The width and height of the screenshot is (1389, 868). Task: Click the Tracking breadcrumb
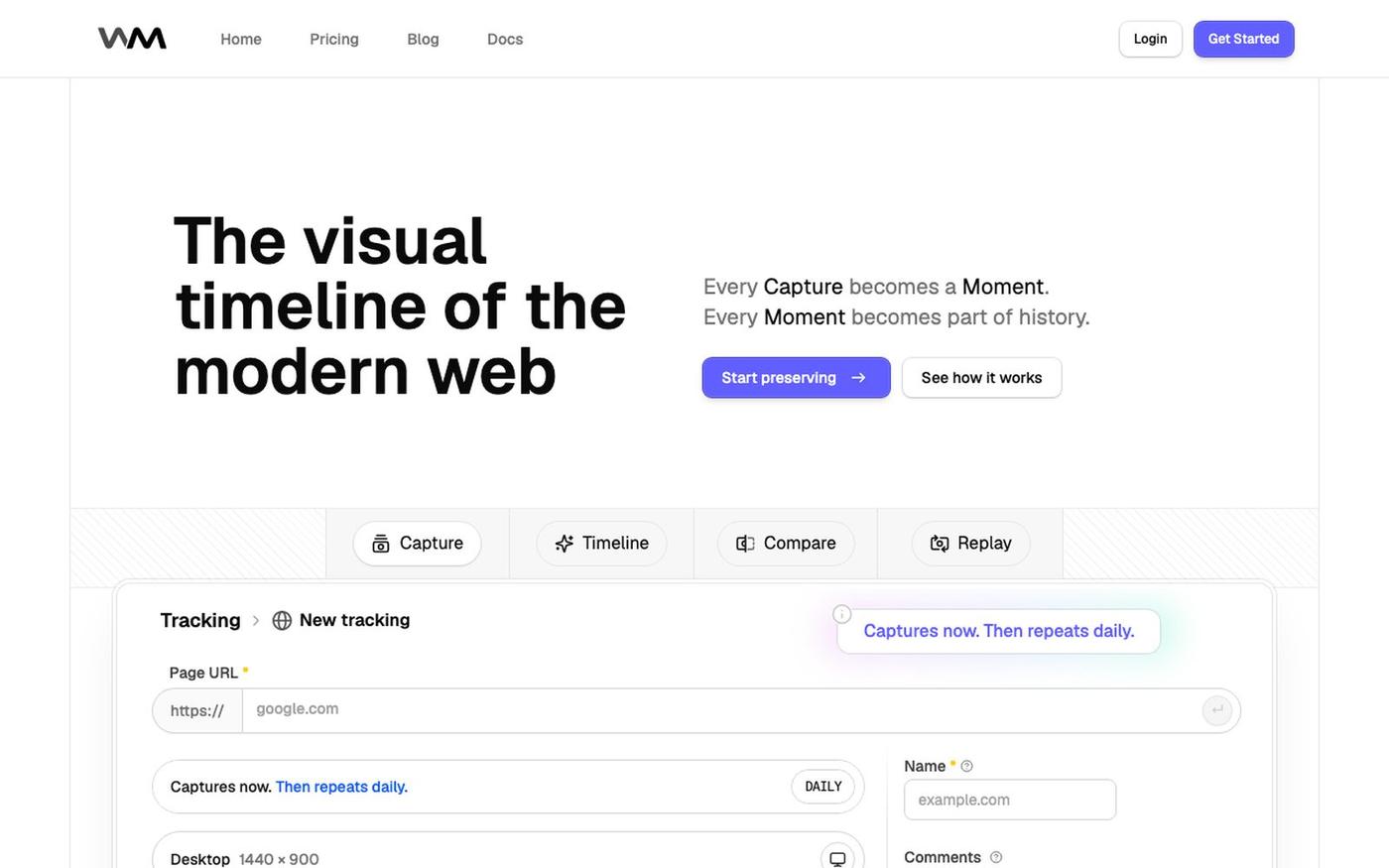click(x=200, y=620)
